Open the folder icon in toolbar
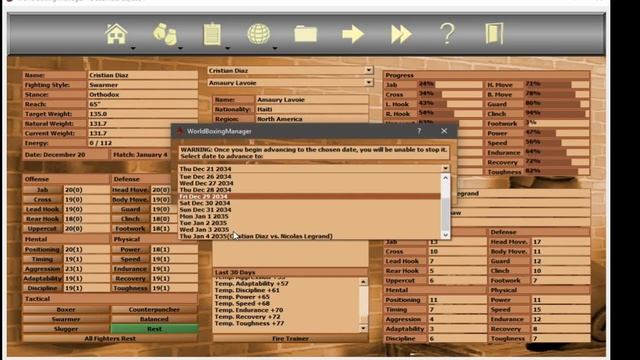640x360 pixels. pyautogui.click(x=305, y=34)
